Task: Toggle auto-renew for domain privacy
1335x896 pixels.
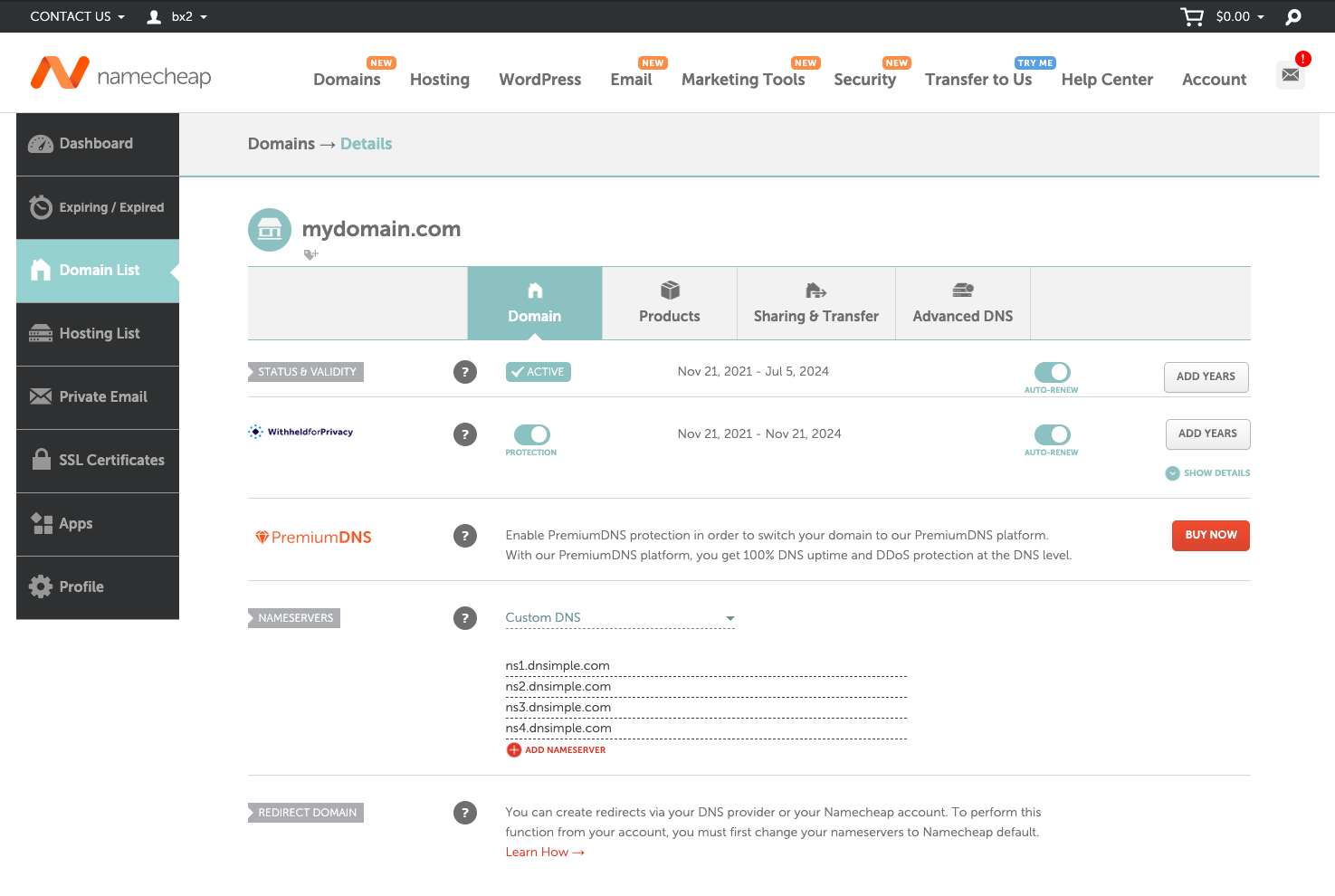Action: 1051,434
